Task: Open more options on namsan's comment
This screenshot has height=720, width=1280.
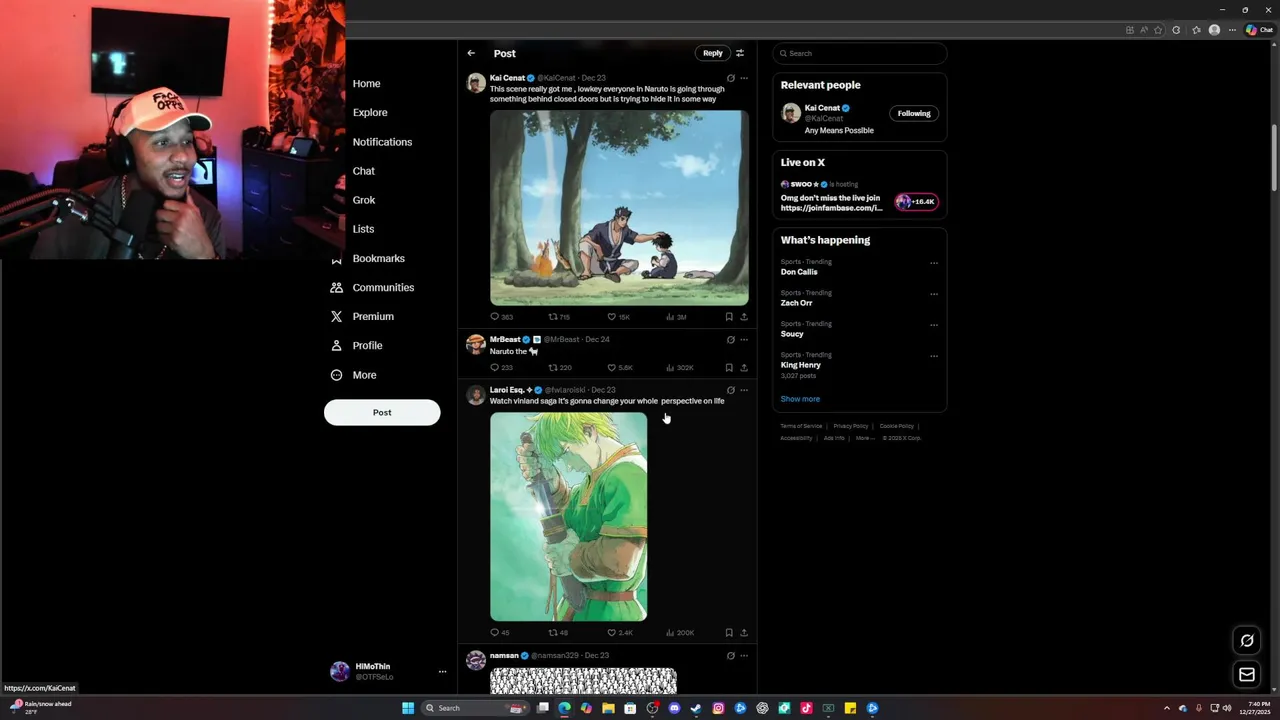Action: (x=744, y=656)
